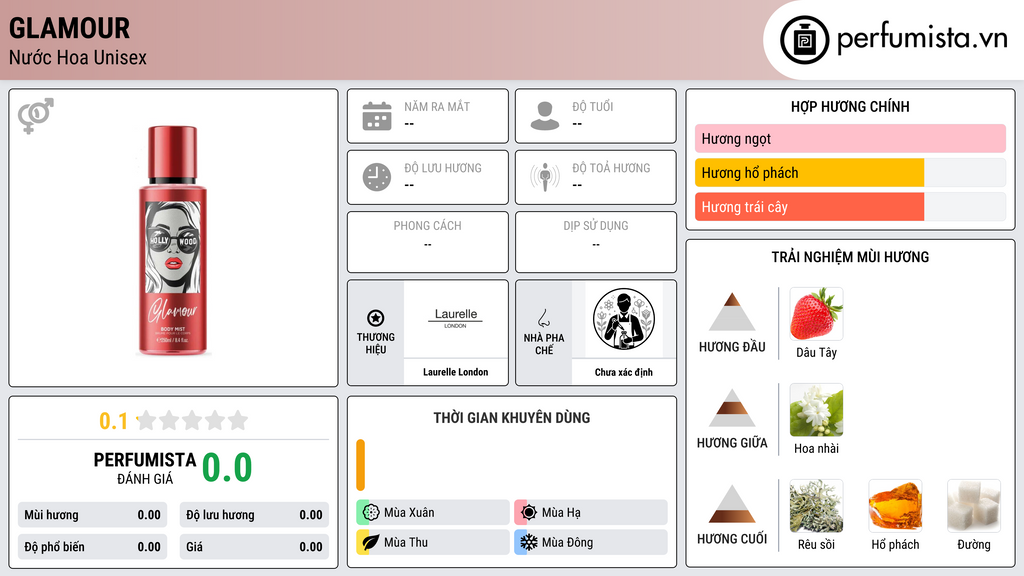Click the Laurelle London brand logo
This screenshot has width=1024, height=576.
coord(456,318)
